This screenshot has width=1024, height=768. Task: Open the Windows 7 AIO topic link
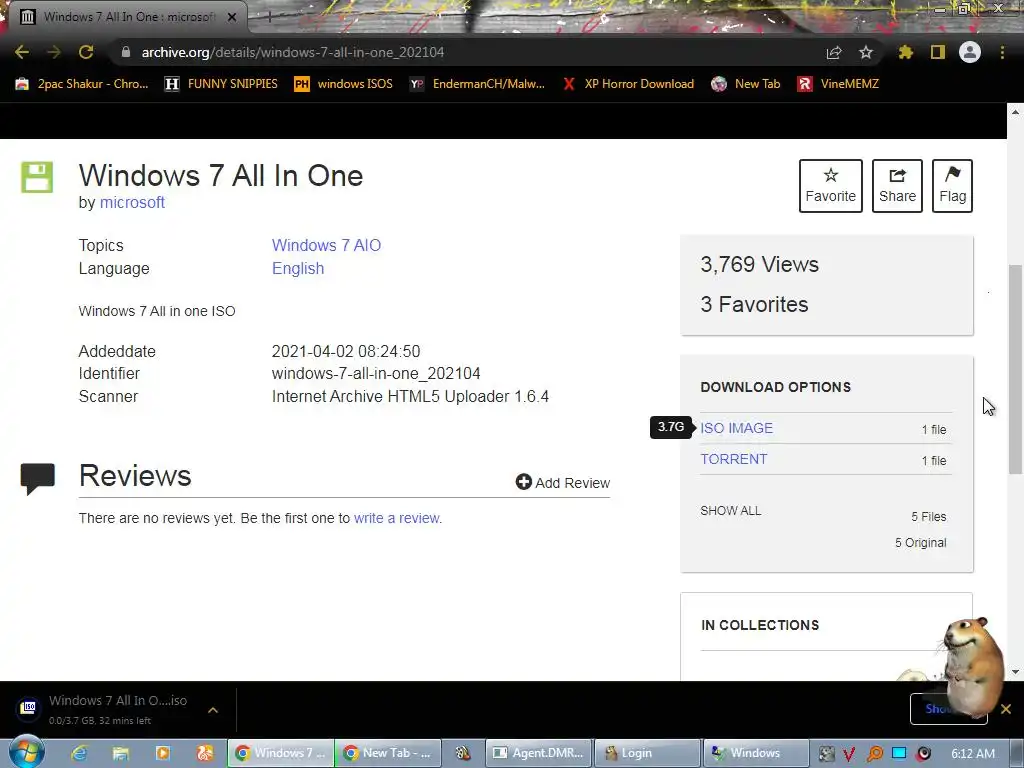[x=327, y=246]
